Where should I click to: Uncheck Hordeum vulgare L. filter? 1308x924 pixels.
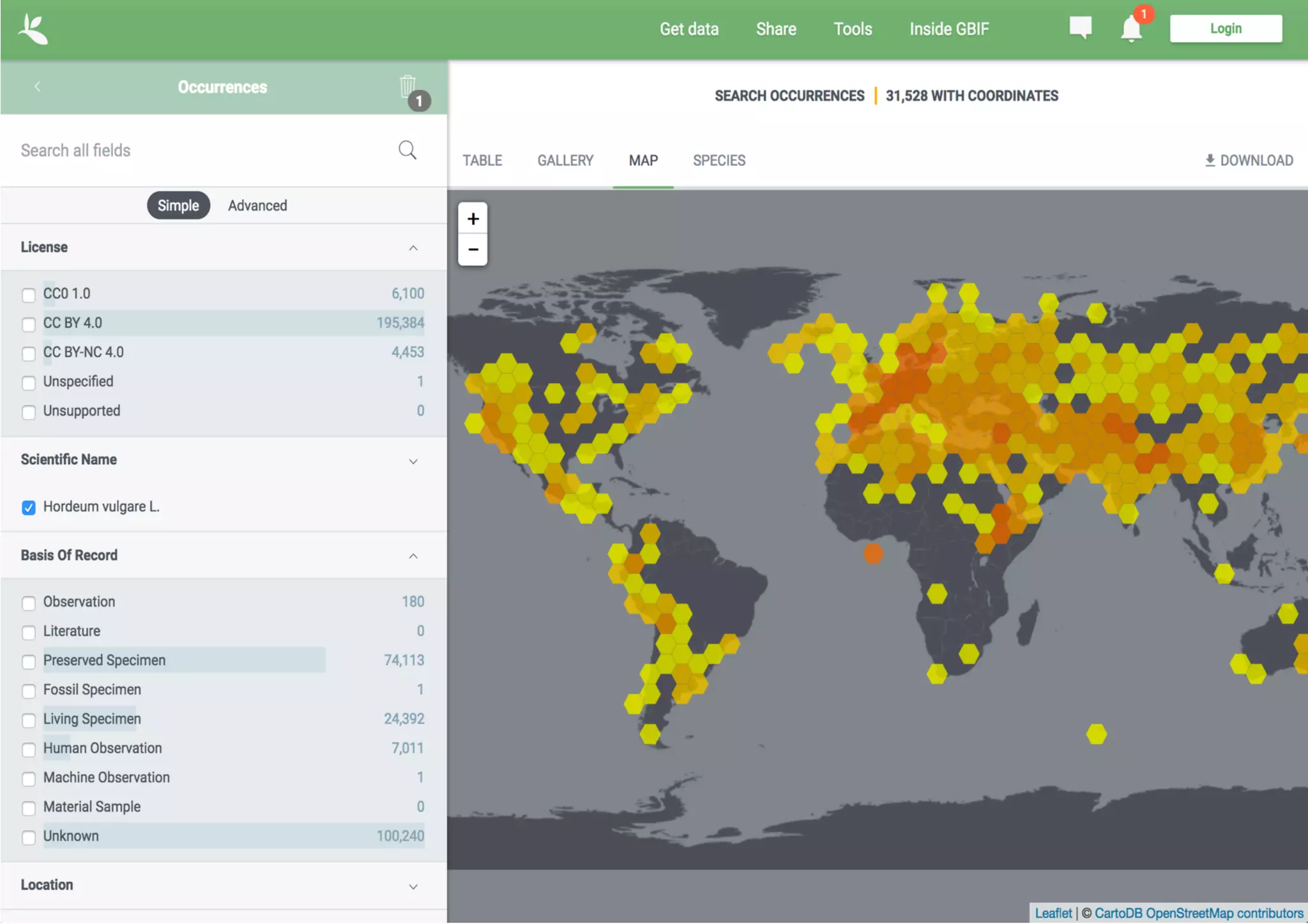pyautogui.click(x=29, y=508)
